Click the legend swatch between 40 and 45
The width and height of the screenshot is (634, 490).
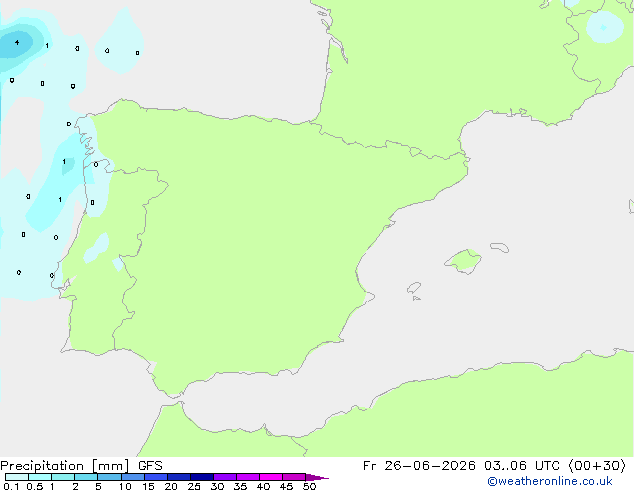tap(271, 477)
